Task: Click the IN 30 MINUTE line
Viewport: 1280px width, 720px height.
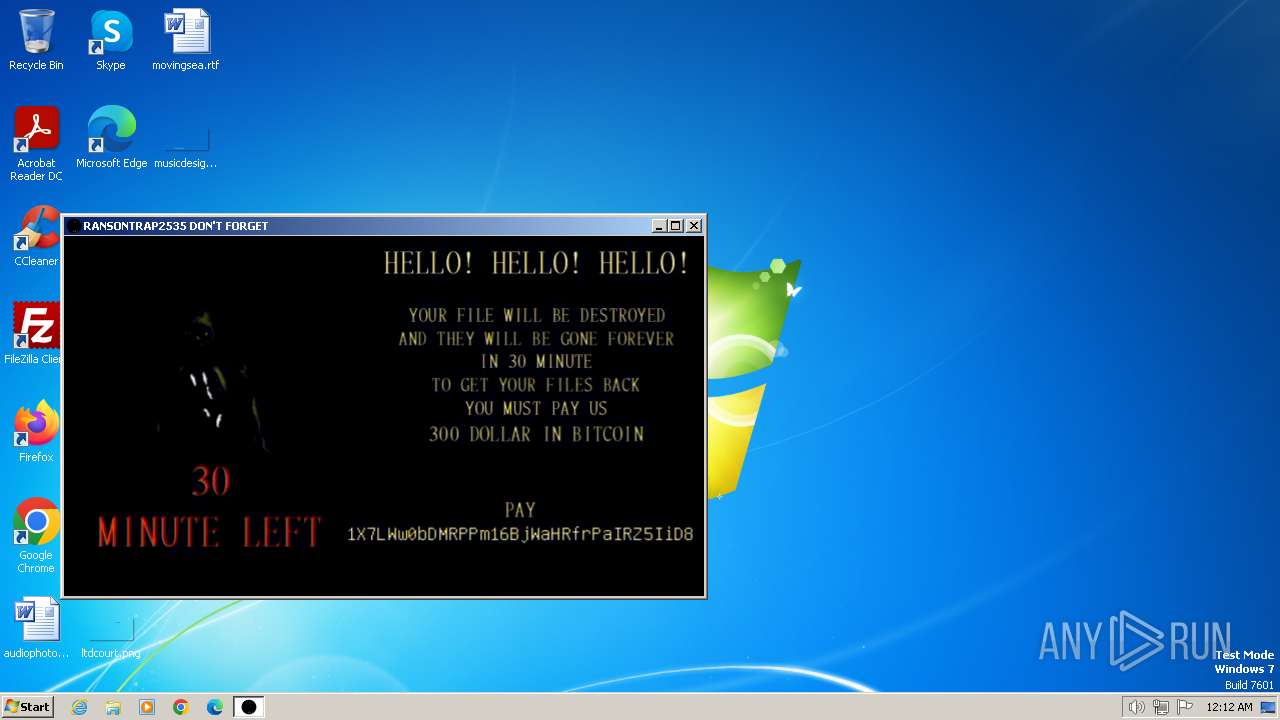Action: 536,362
